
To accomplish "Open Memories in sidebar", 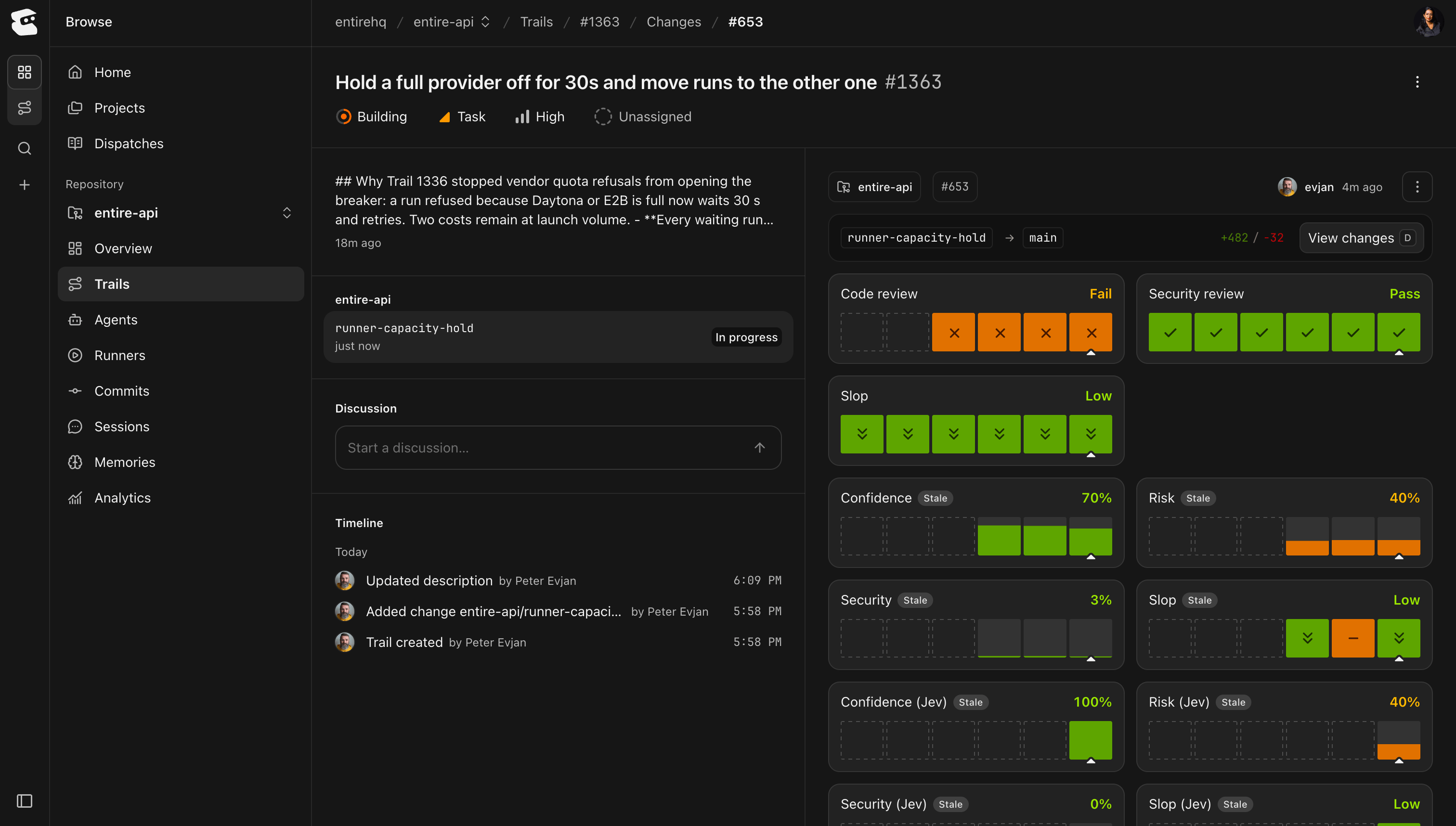I will [181, 463].
